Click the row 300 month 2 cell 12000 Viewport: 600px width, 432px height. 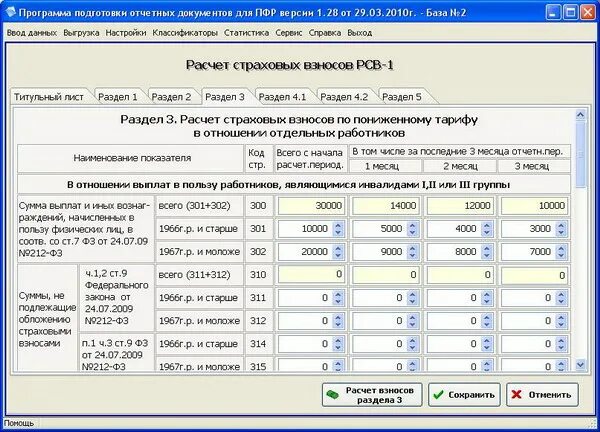coord(460,206)
